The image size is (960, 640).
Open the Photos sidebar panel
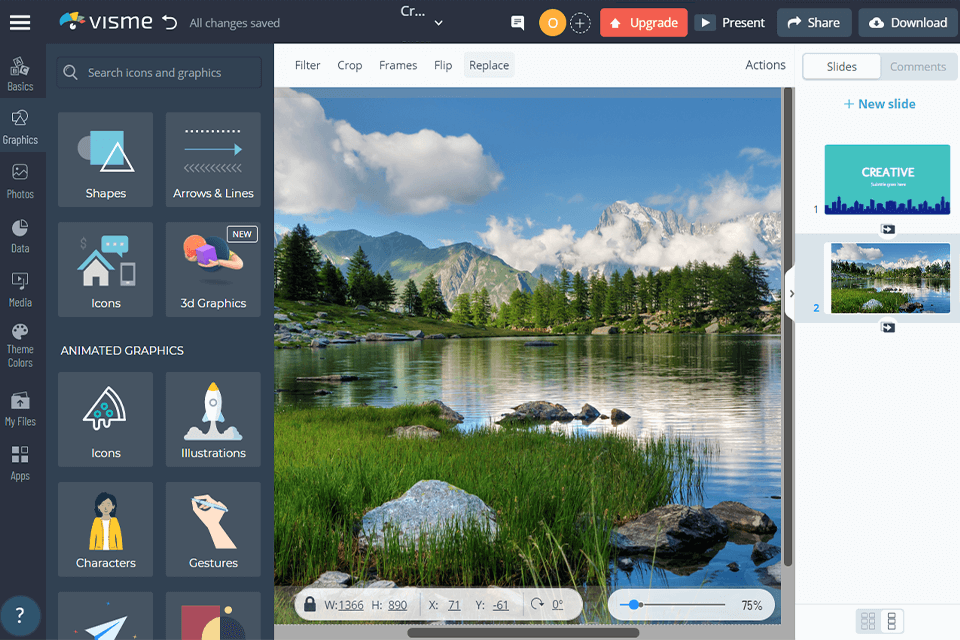click(20, 181)
